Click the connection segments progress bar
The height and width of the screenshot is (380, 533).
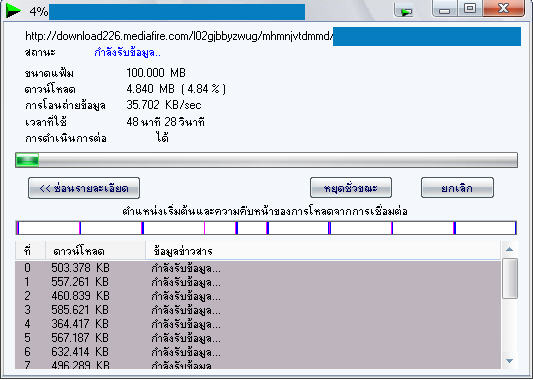(x=266, y=228)
